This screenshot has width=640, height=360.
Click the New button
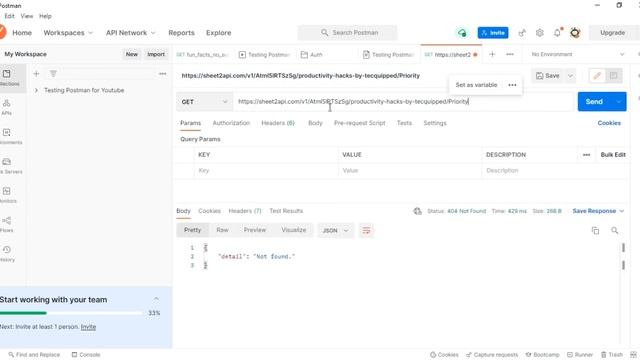coord(131,54)
